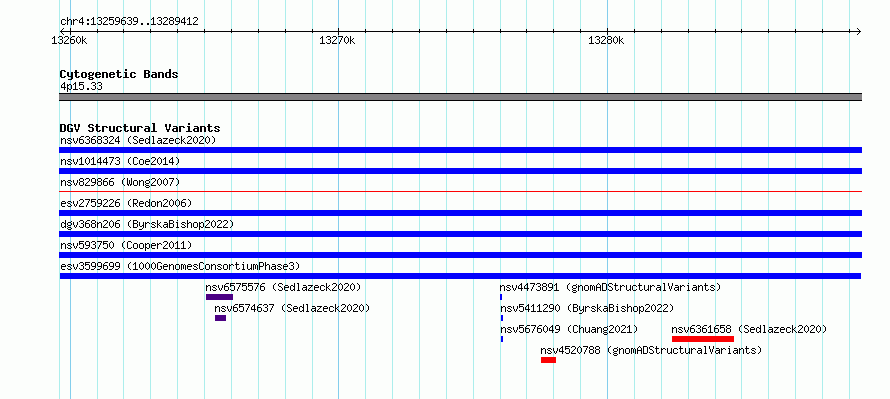Click the Cytogenetic Bands track title
The width and height of the screenshot is (890, 399).
click(119, 74)
